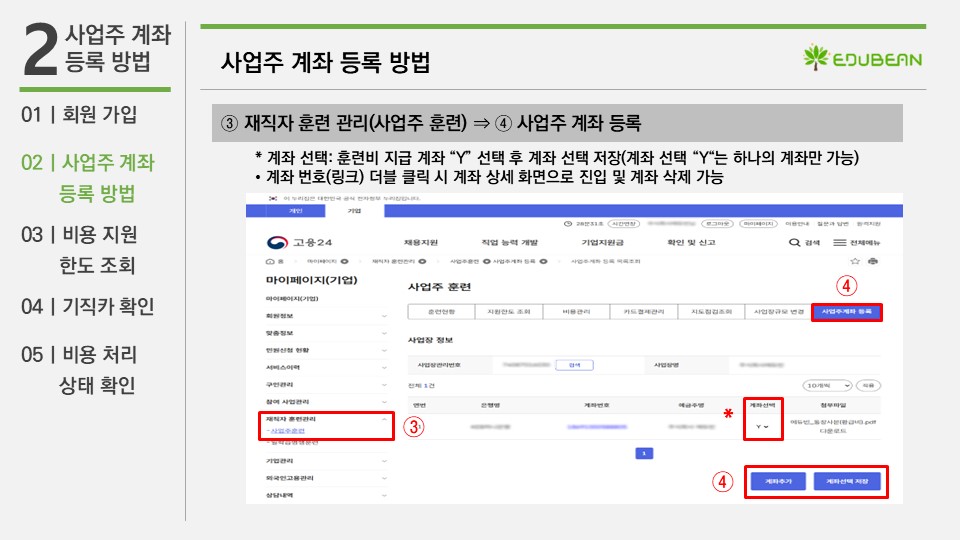Image resolution: width=960 pixels, height=540 pixels.
Task: Open the 사업주훈련 sidebar link
Action: 287,431
